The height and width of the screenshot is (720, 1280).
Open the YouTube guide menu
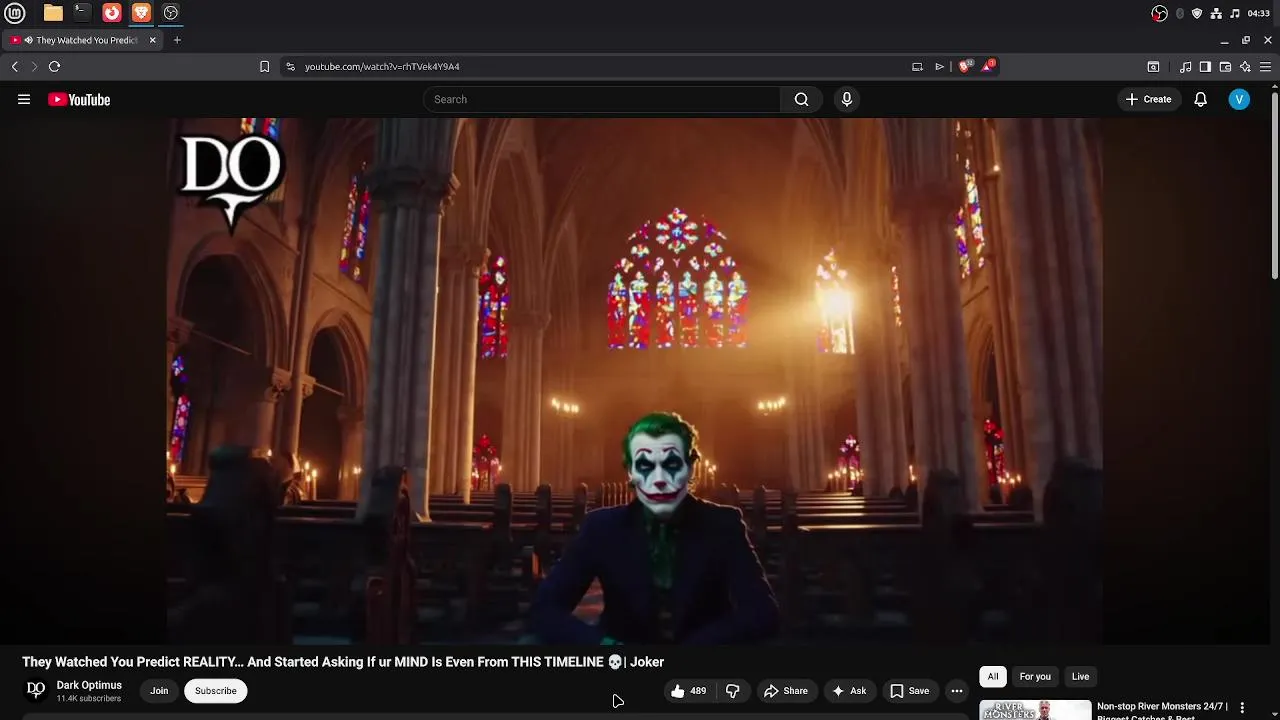(24, 99)
